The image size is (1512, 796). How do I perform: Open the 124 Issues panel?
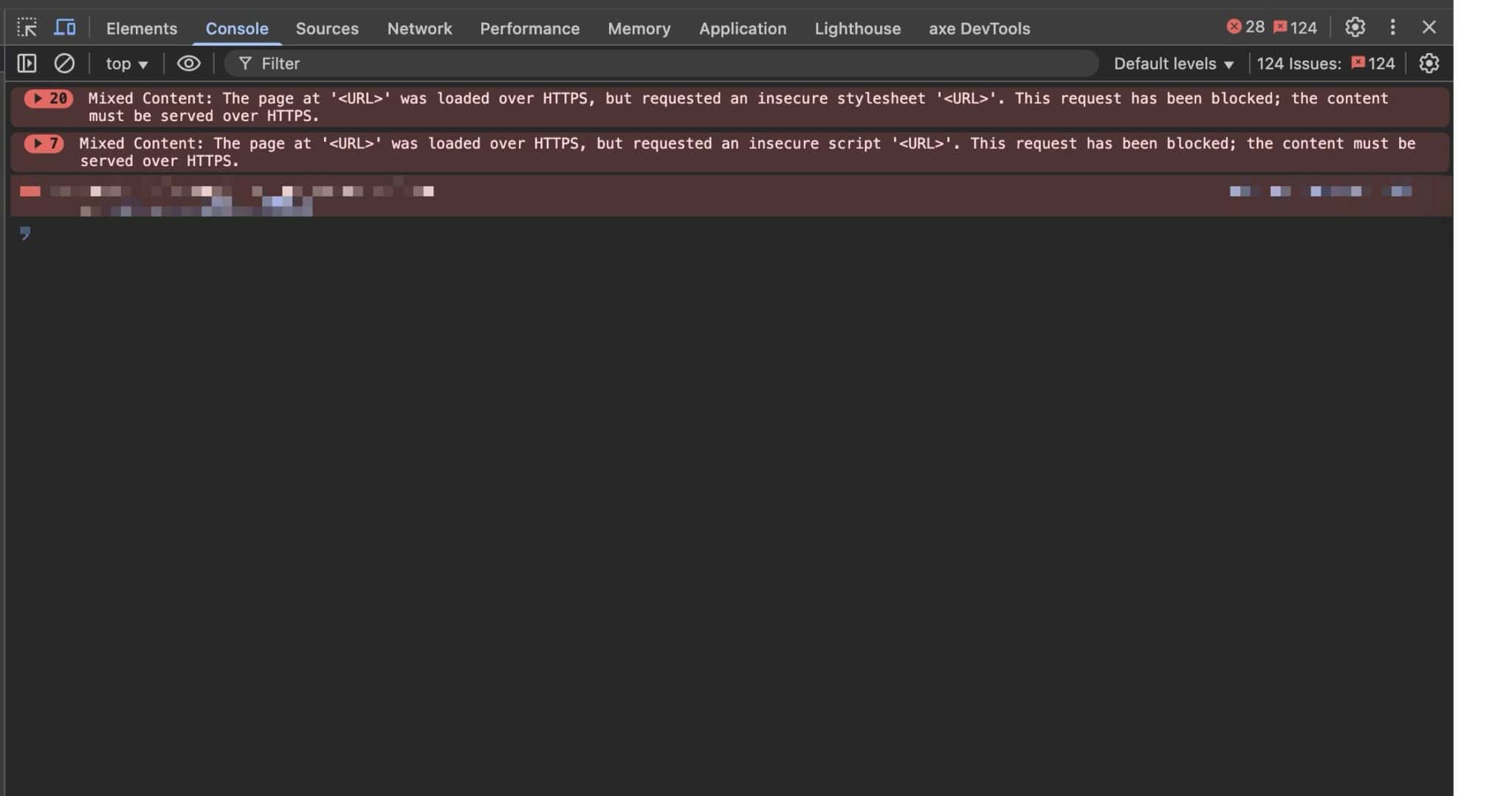pyautogui.click(x=1325, y=64)
